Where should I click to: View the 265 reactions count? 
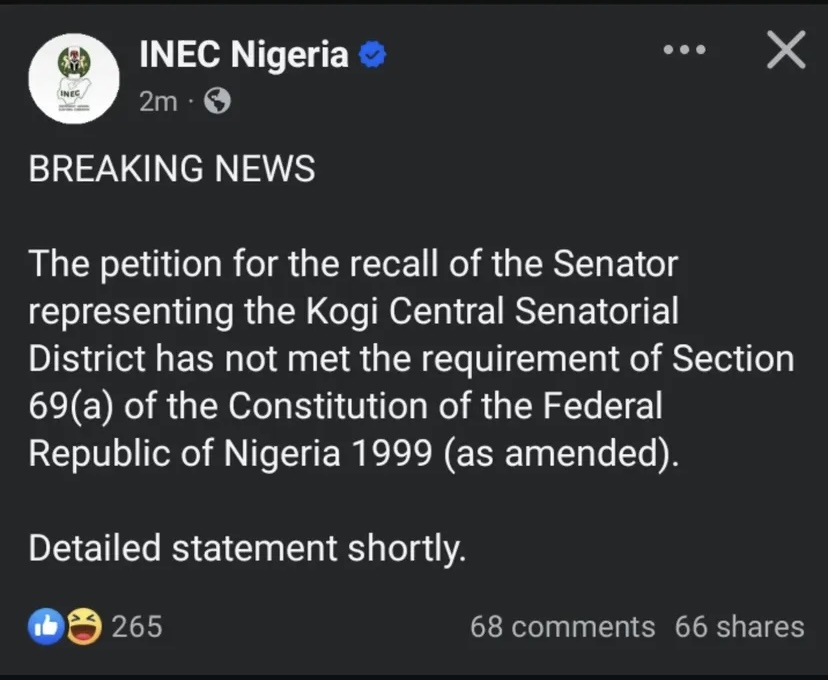point(136,627)
